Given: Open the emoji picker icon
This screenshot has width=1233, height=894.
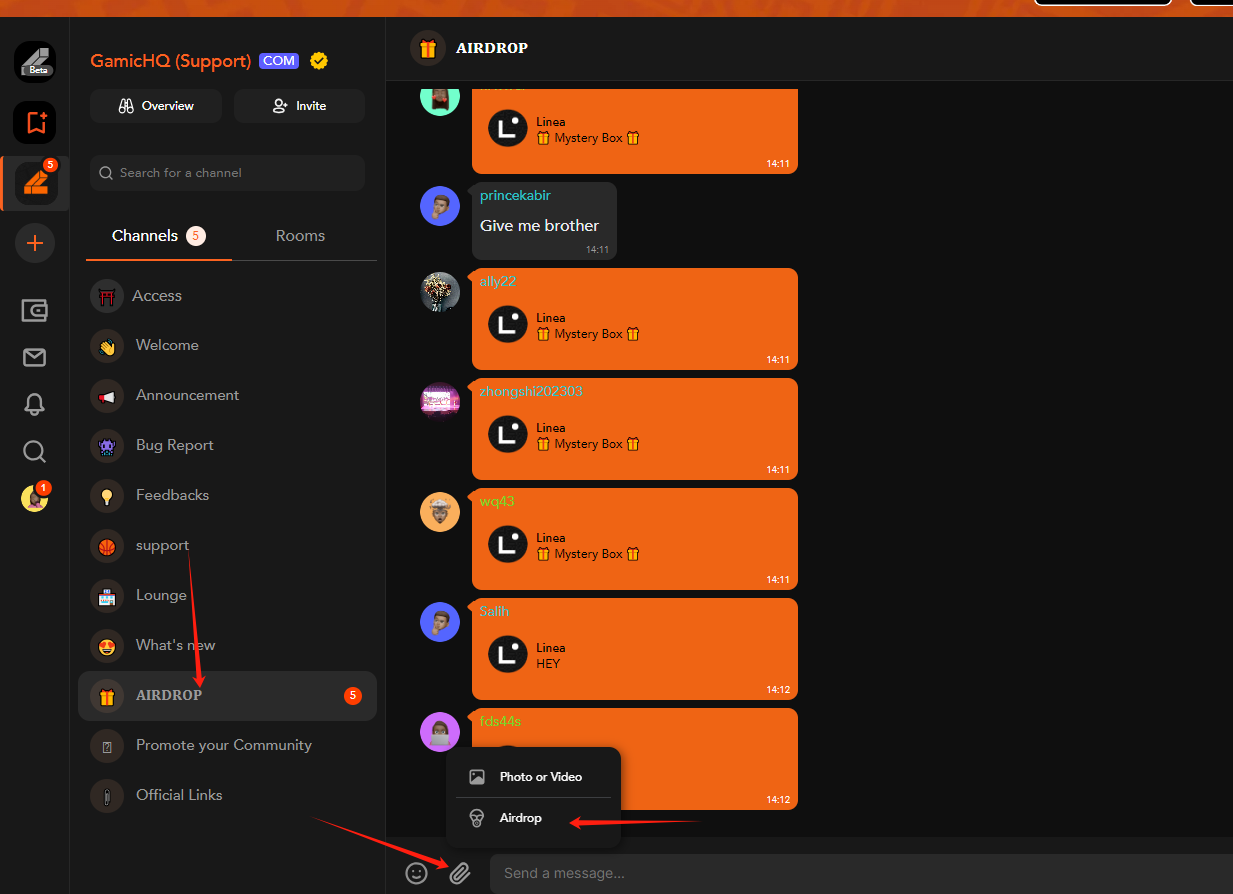Looking at the screenshot, I should 417,873.
